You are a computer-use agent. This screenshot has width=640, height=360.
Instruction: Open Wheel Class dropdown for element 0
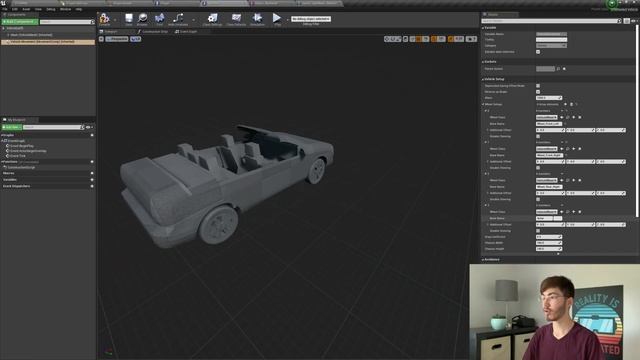(547, 117)
